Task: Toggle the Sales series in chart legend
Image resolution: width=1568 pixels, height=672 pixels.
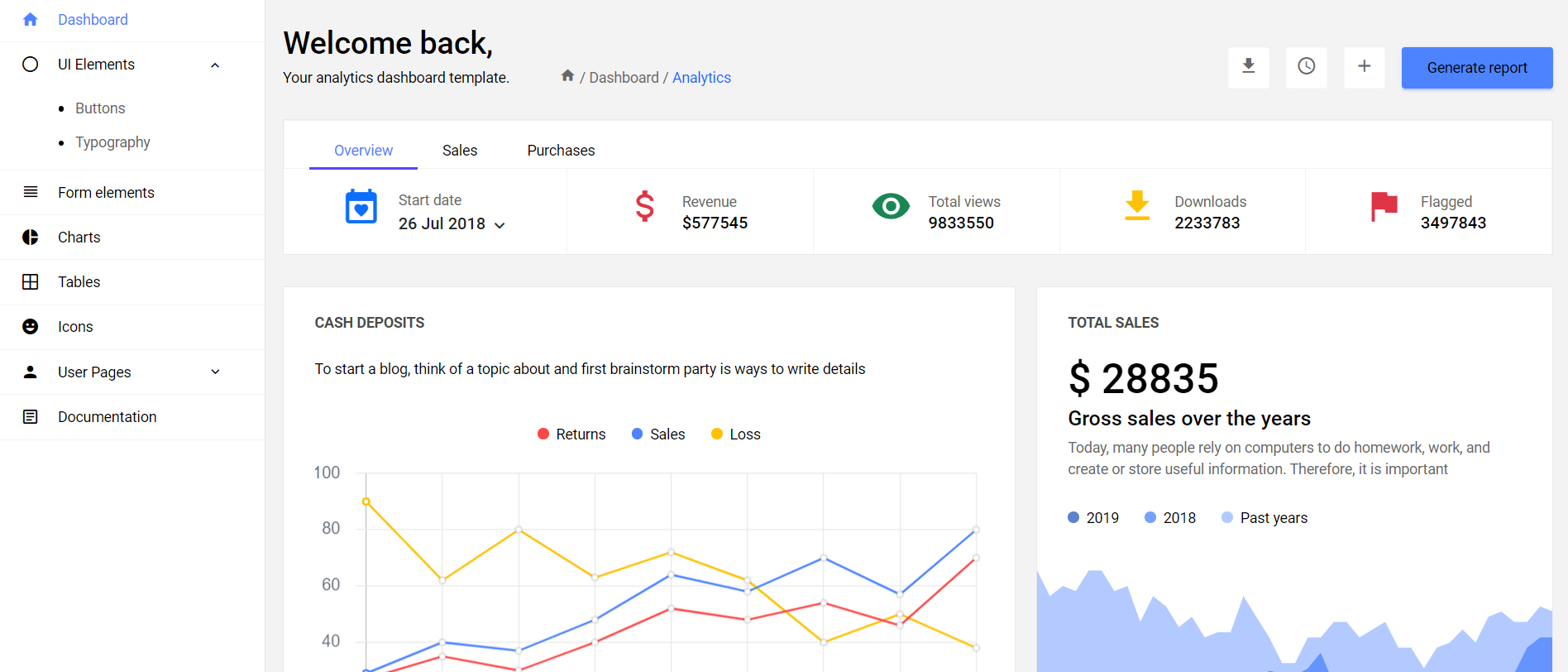Action: pyautogui.click(x=658, y=434)
